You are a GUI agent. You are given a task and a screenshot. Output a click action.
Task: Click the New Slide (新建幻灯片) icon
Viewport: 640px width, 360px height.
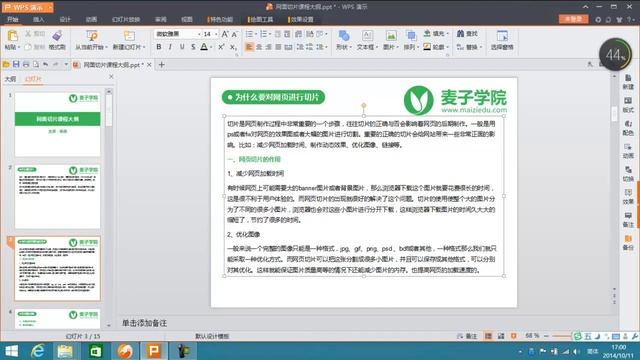click(x=129, y=36)
